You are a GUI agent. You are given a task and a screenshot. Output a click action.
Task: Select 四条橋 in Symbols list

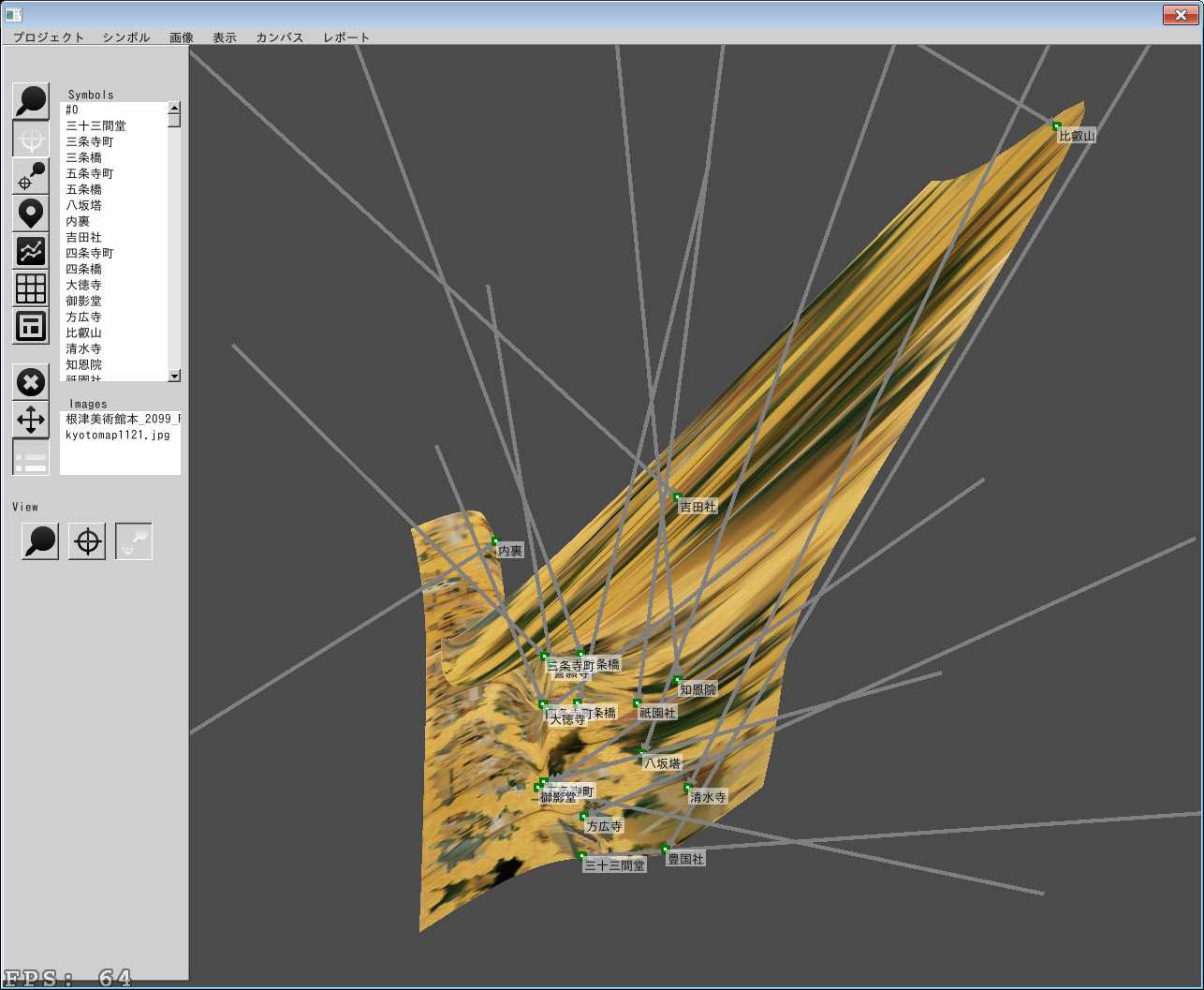(x=114, y=269)
